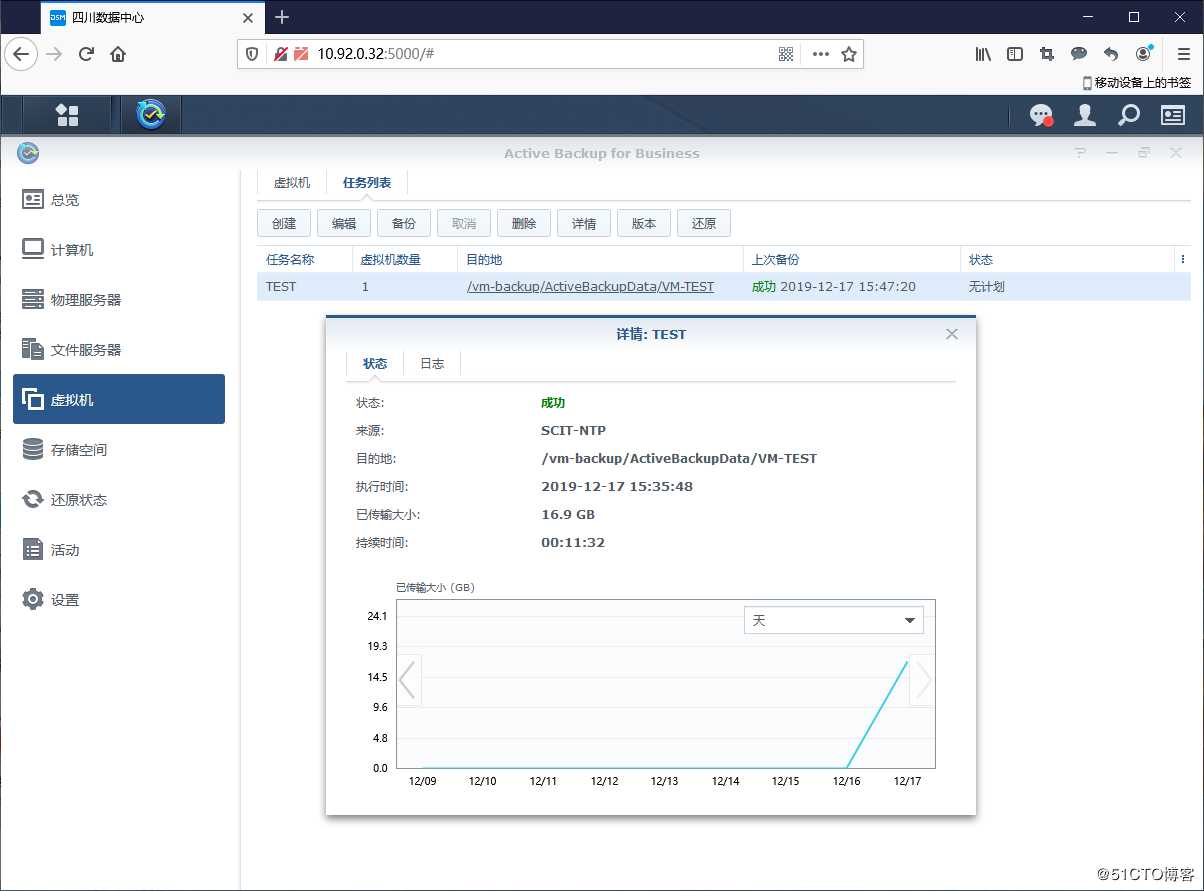Click the tracking protection shield icon
This screenshot has height=891, width=1204.
click(x=252, y=54)
